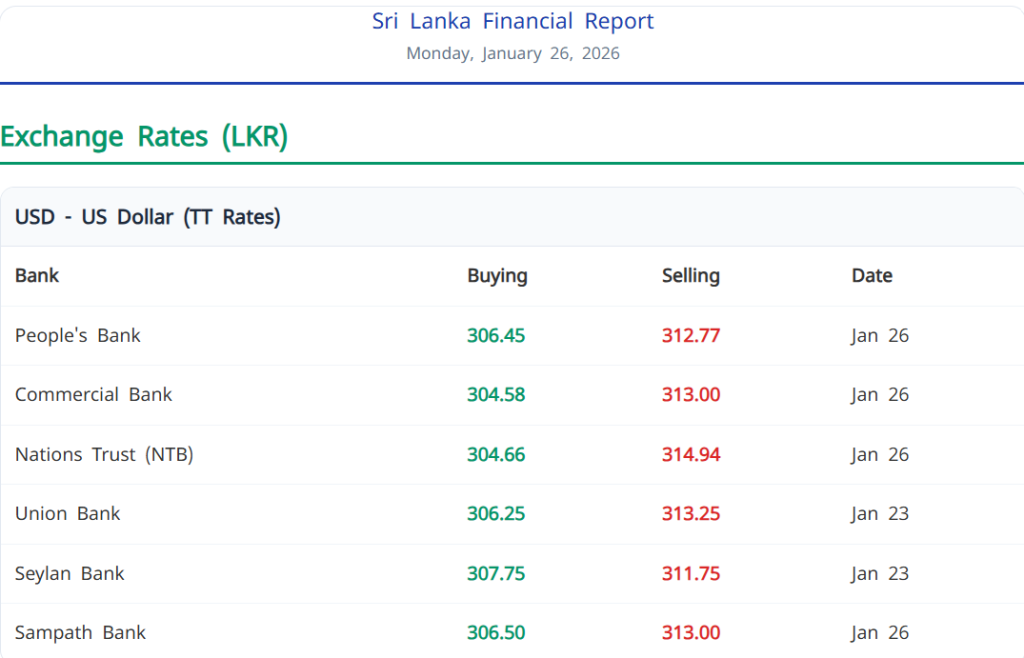Screen dimensions: 1024x658
Task: Click Union Bank selling rate 313.25
Action: 691,514
